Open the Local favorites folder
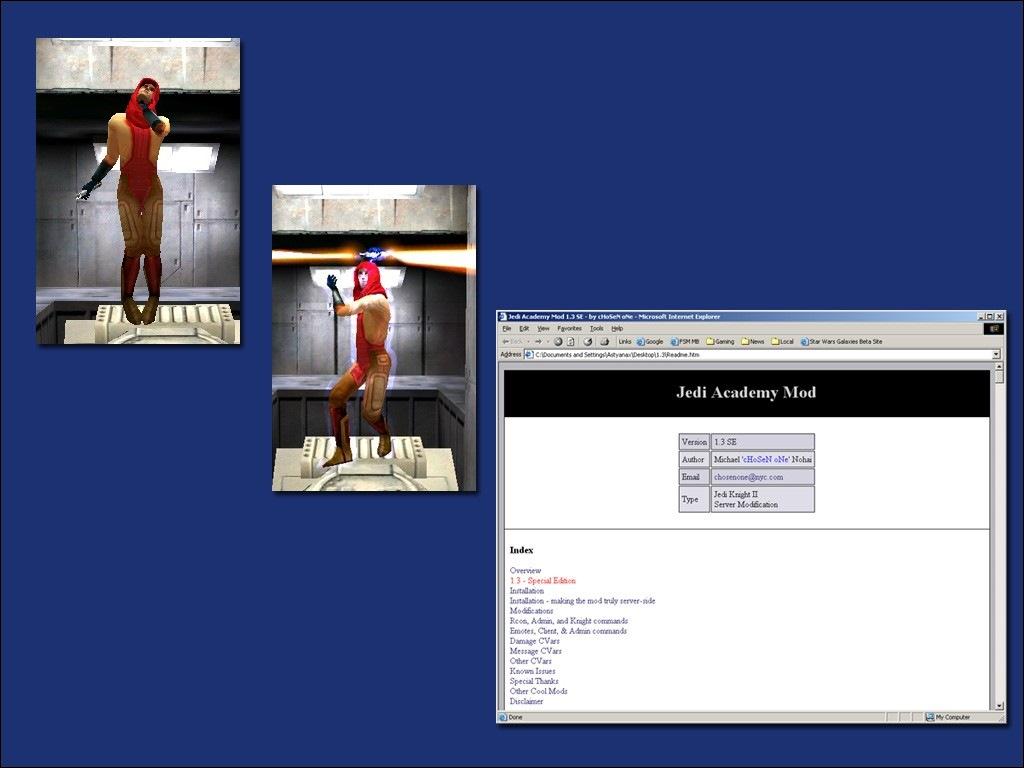Viewport: 1024px width, 768px height. point(782,342)
